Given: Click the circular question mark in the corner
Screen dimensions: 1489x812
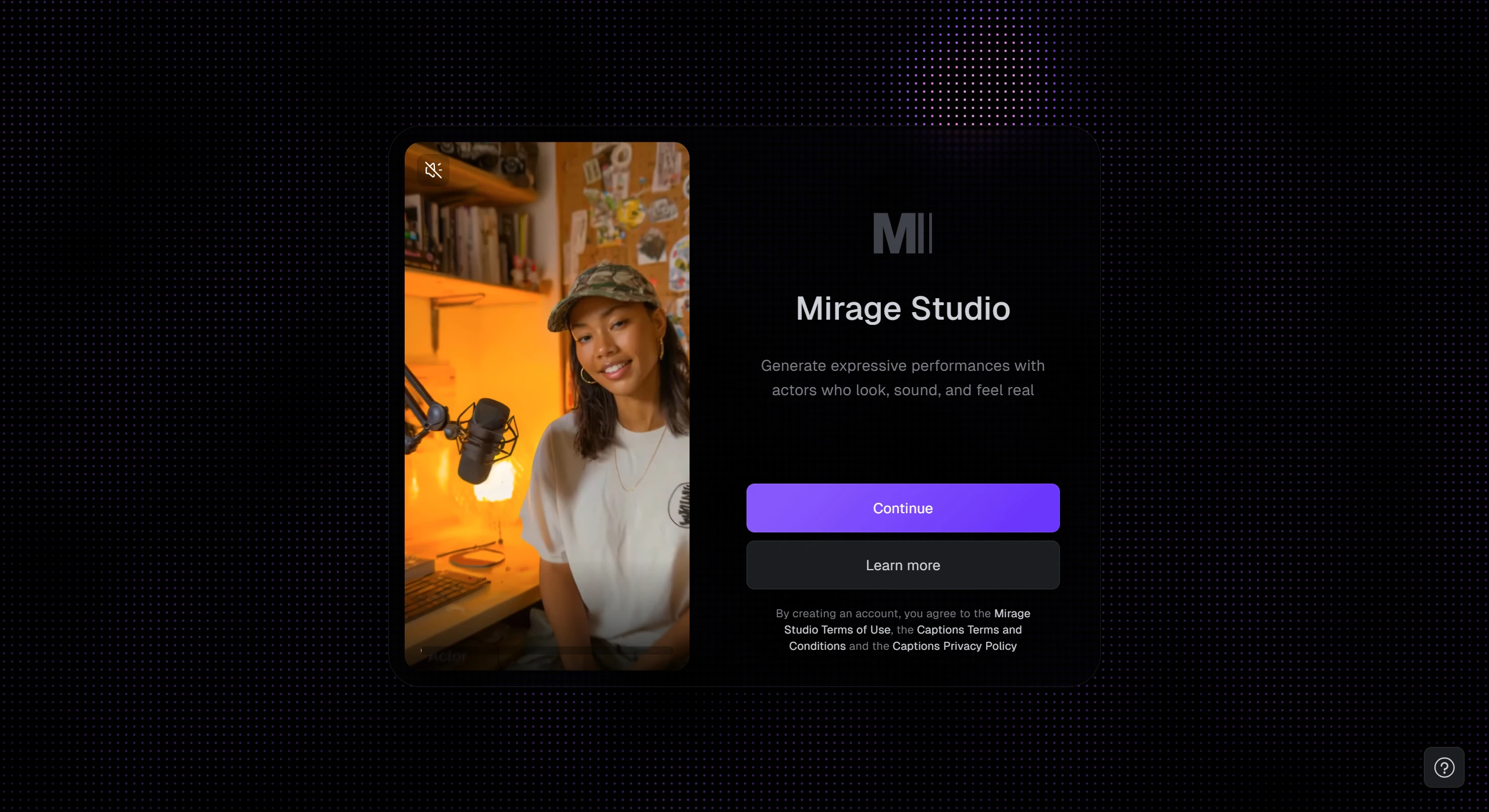Looking at the screenshot, I should [1444, 767].
